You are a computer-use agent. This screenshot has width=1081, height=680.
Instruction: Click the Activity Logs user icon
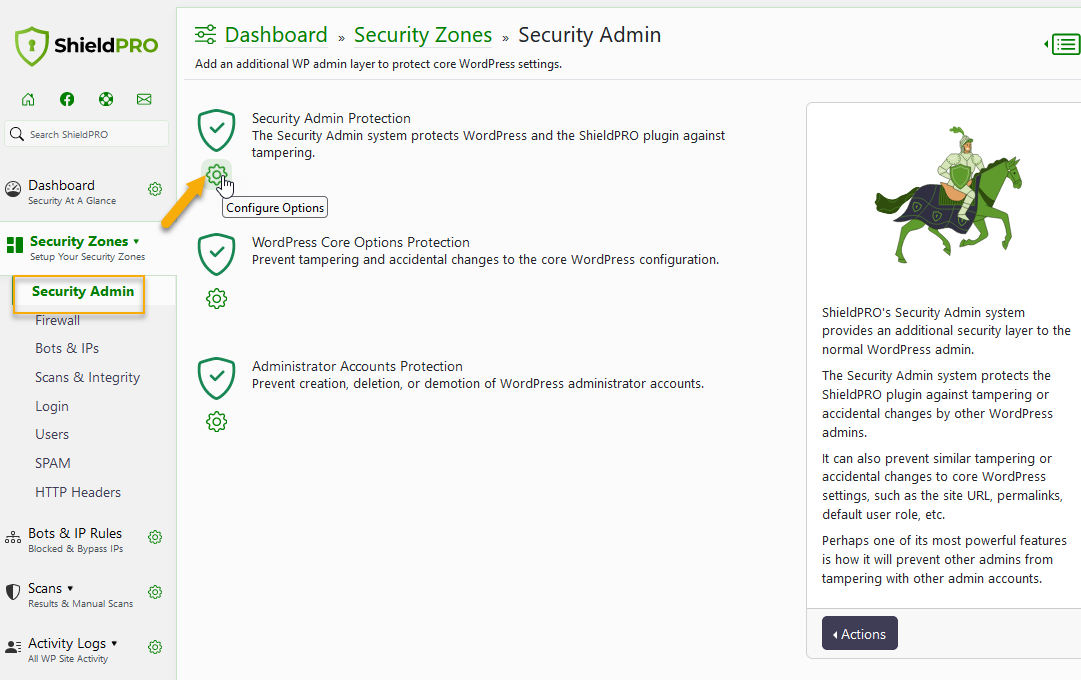tap(13, 647)
